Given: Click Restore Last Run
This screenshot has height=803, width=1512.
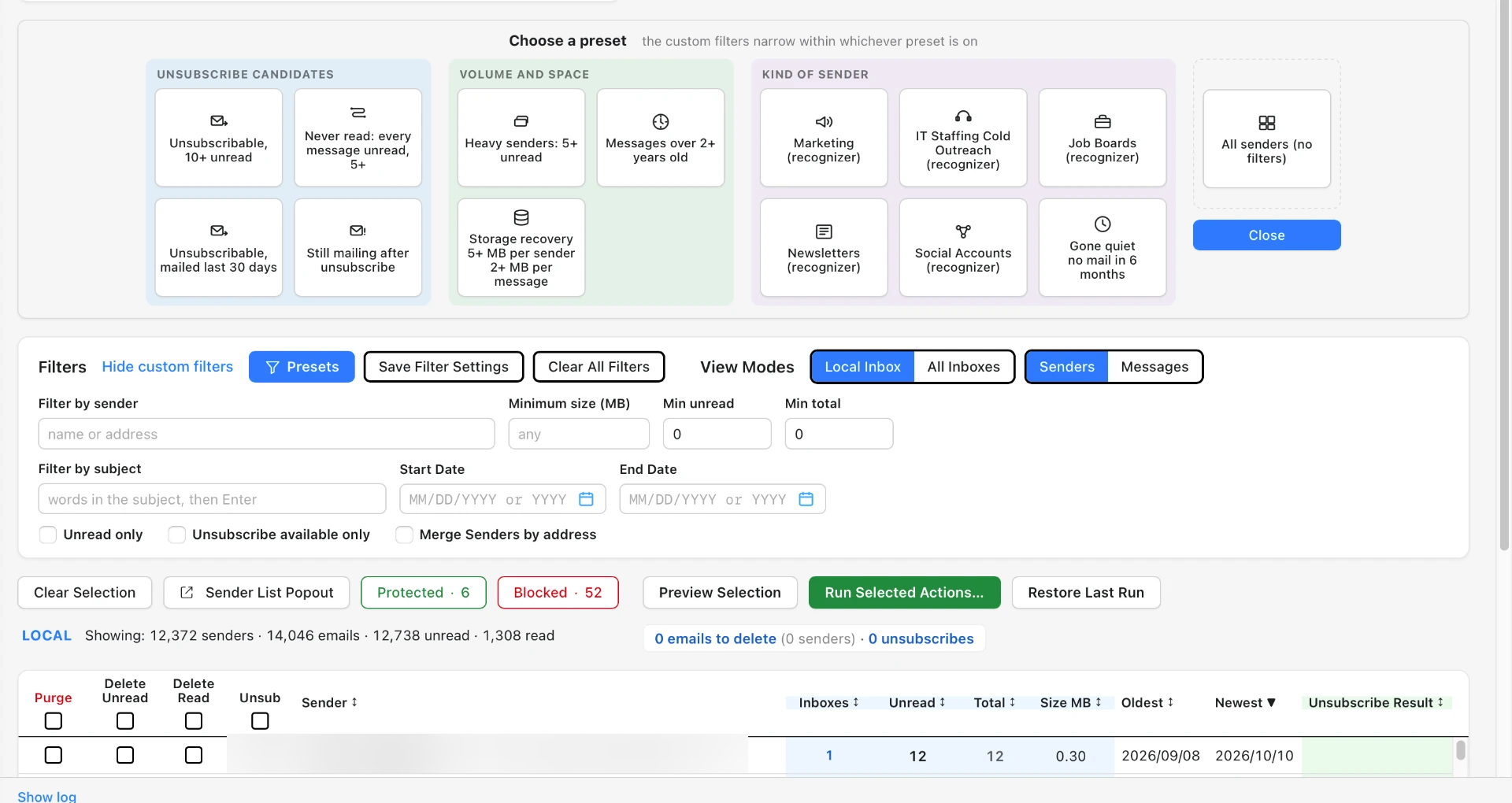Looking at the screenshot, I should point(1086,593).
